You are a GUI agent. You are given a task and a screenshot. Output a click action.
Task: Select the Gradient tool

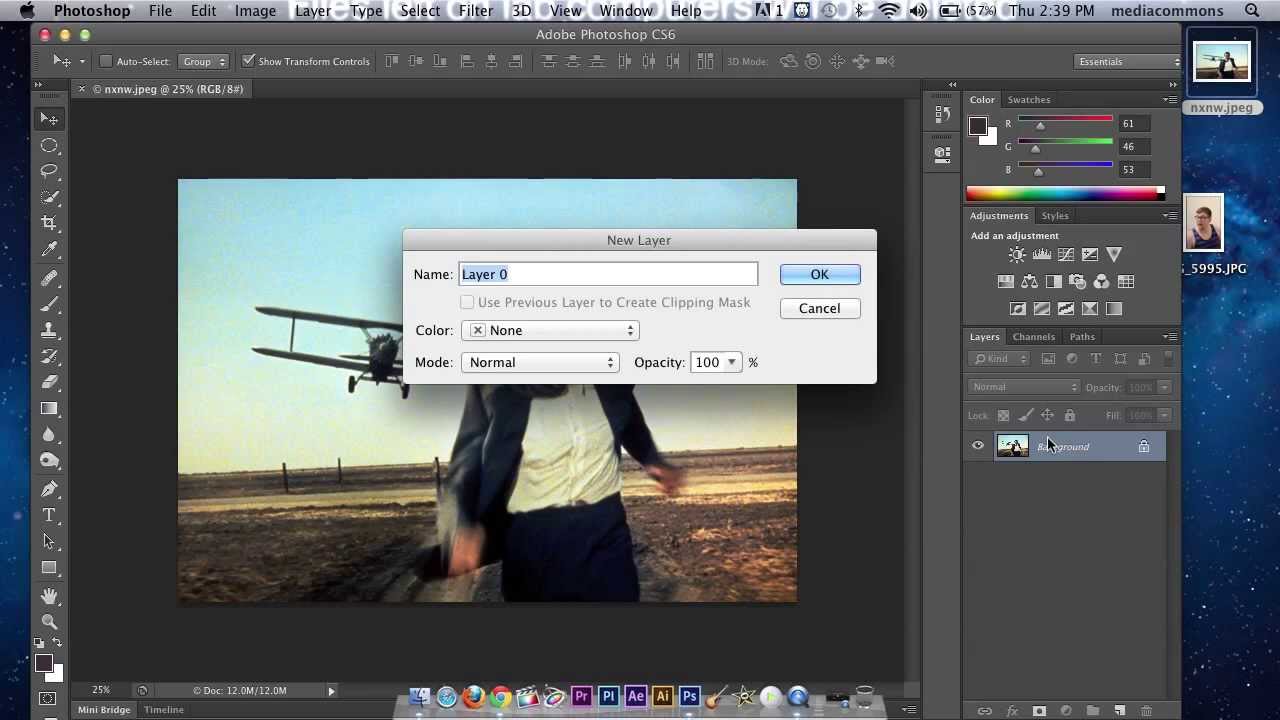coord(49,408)
